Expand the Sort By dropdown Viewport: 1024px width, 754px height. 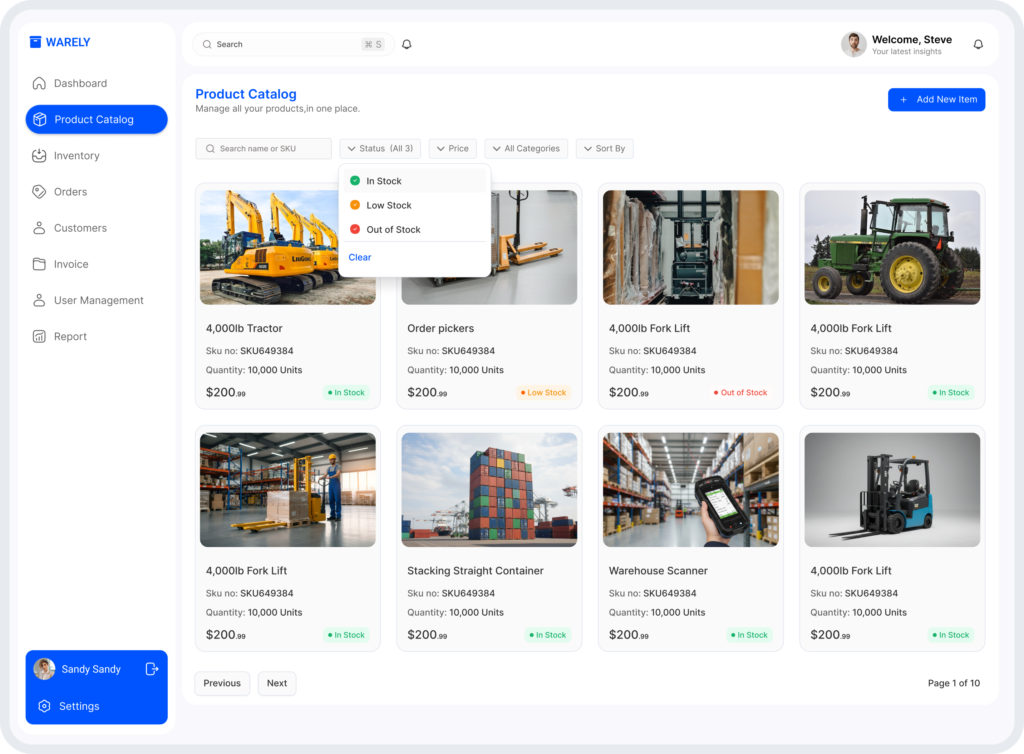[604, 149]
